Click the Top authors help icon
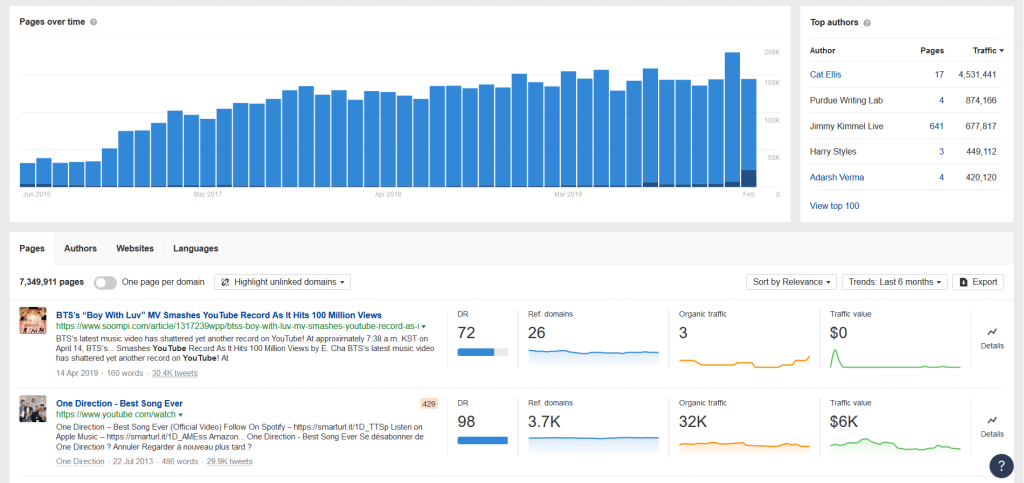This screenshot has height=483, width=1024. click(x=867, y=23)
